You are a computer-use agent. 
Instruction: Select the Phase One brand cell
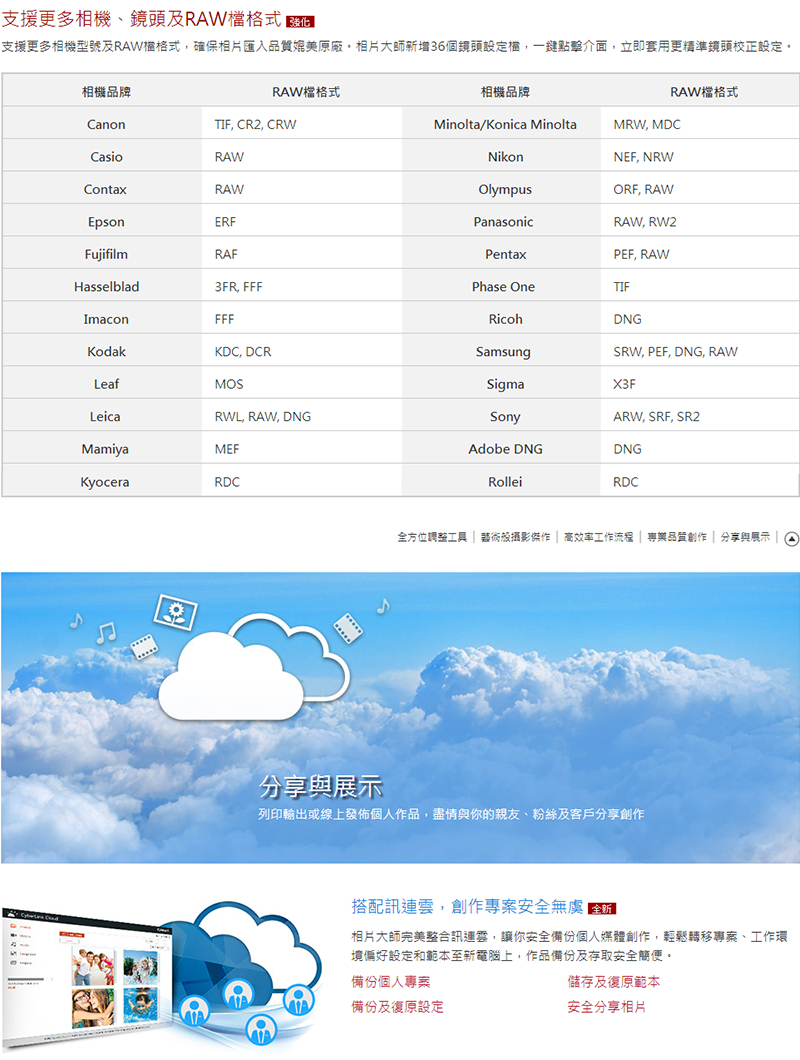click(501, 287)
